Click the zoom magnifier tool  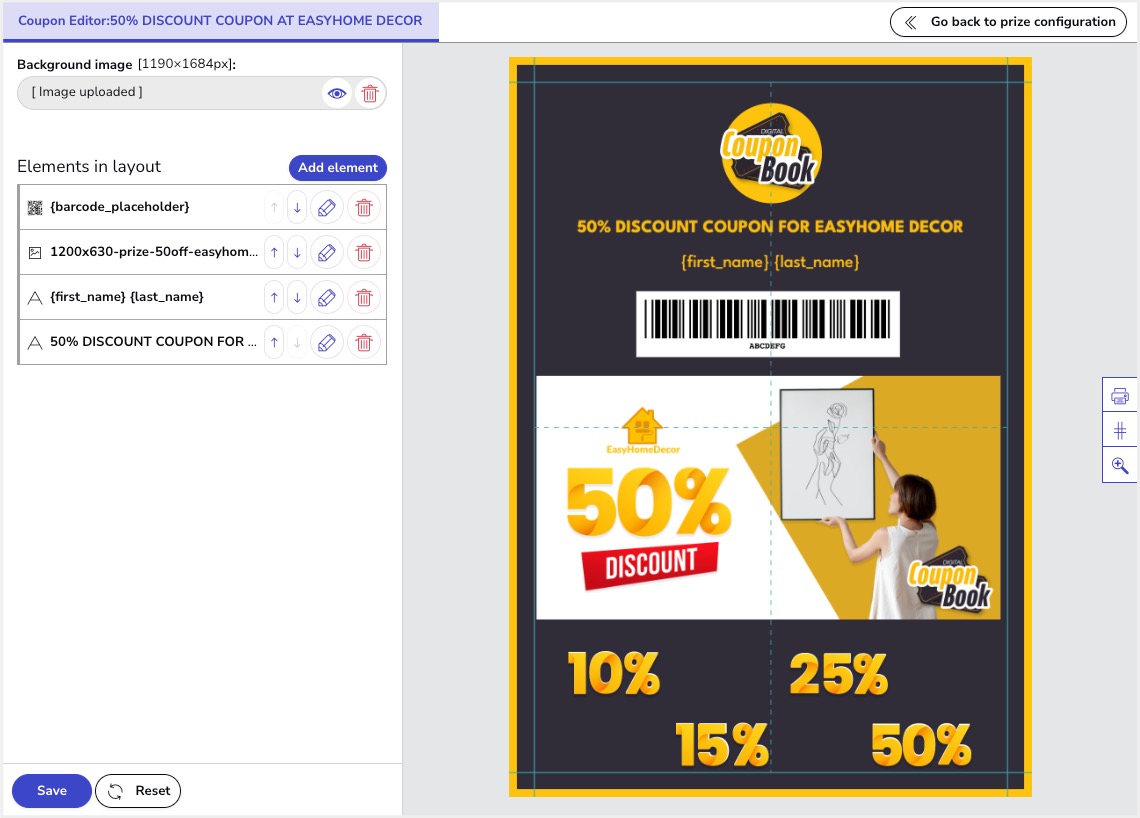(x=1120, y=465)
